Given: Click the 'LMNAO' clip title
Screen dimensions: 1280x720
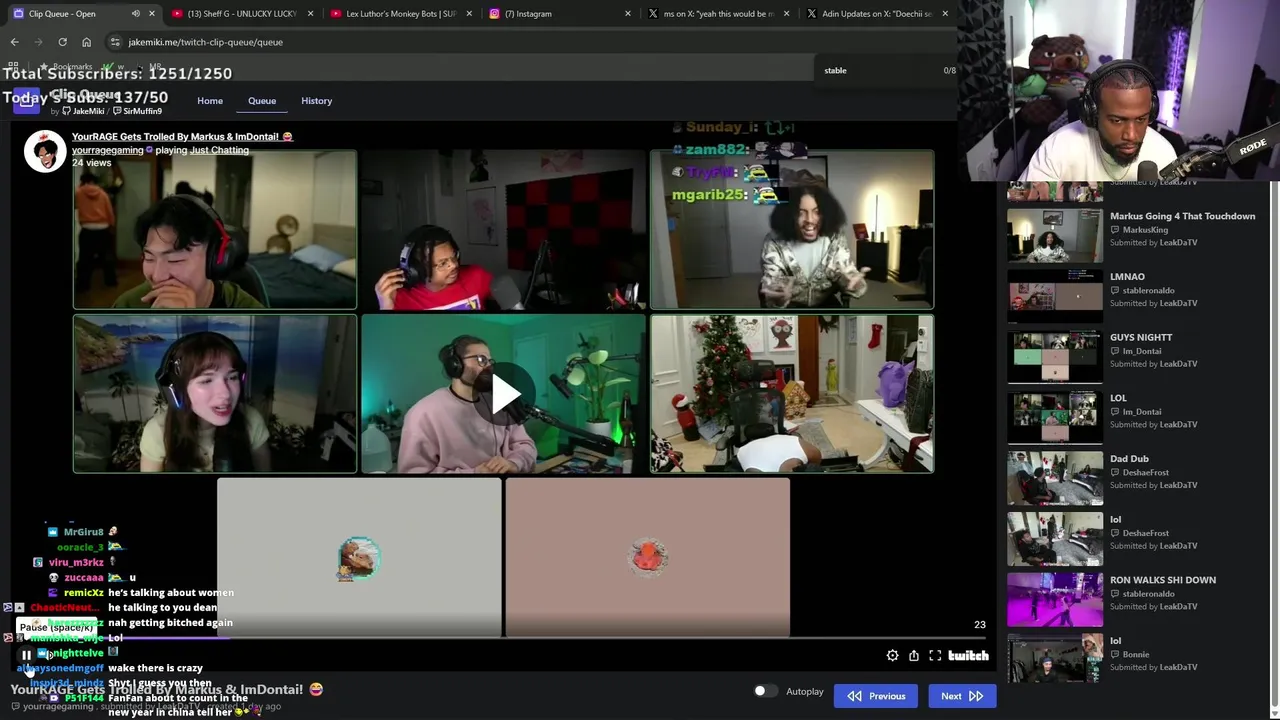Looking at the screenshot, I should pyautogui.click(x=1127, y=277).
